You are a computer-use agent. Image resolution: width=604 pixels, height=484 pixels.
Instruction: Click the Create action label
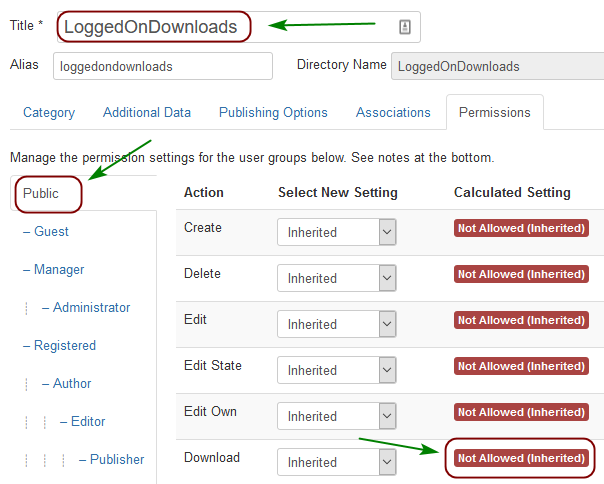(x=203, y=227)
